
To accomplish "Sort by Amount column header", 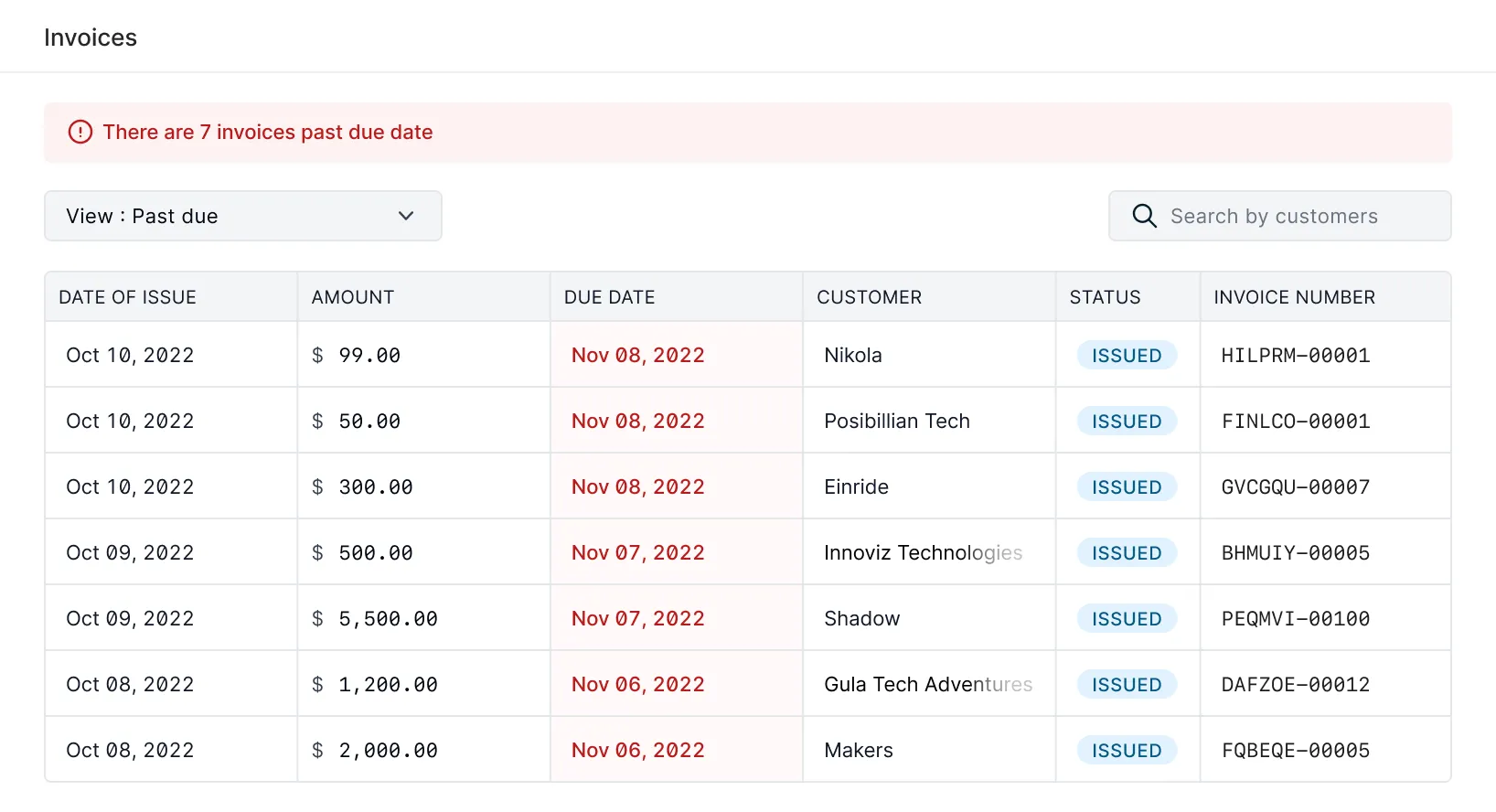I will (x=353, y=297).
